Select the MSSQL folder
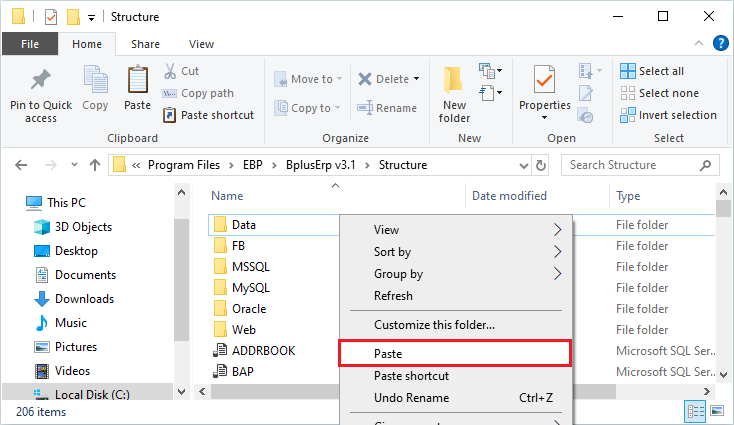This screenshot has width=734, height=425. click(250, 267)
